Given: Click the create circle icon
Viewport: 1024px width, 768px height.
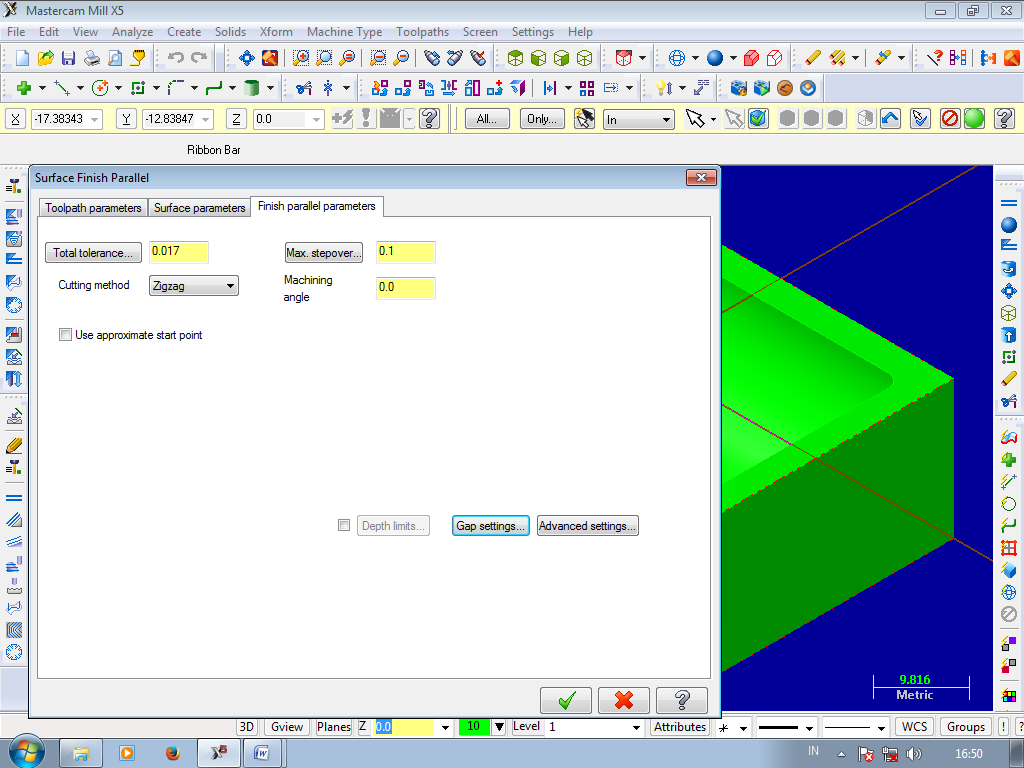Looking at the screenshot, I should [100, 88].
